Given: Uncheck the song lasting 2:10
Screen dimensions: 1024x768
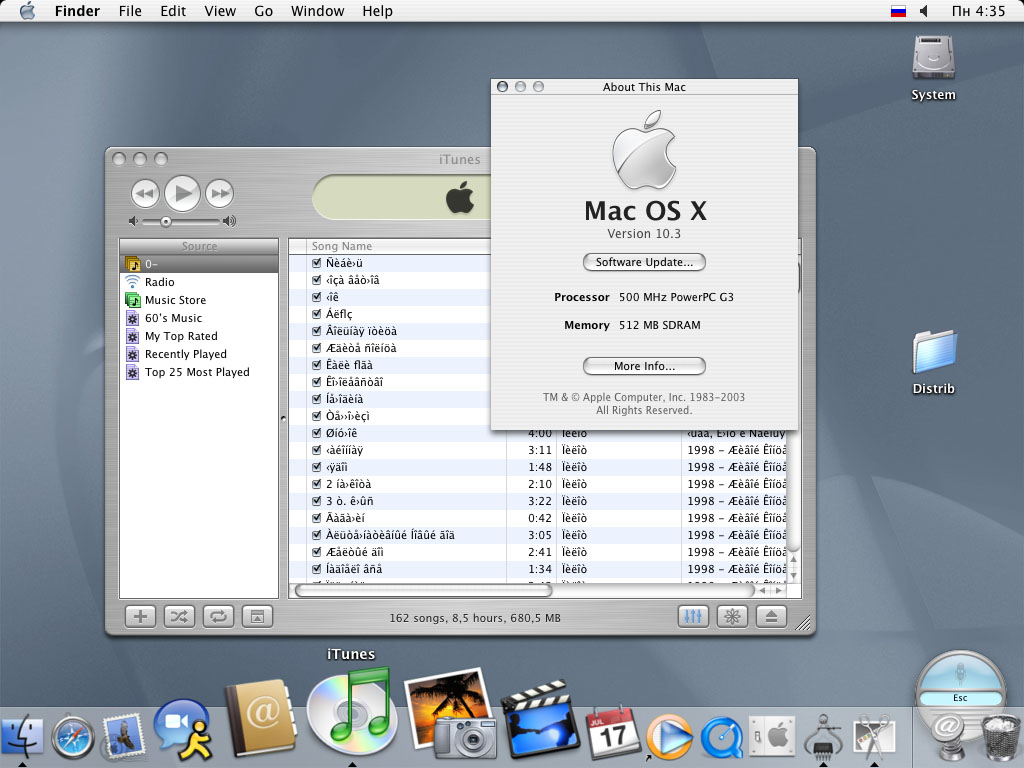Looking at the screenshot, I should [x=317, y=484].
